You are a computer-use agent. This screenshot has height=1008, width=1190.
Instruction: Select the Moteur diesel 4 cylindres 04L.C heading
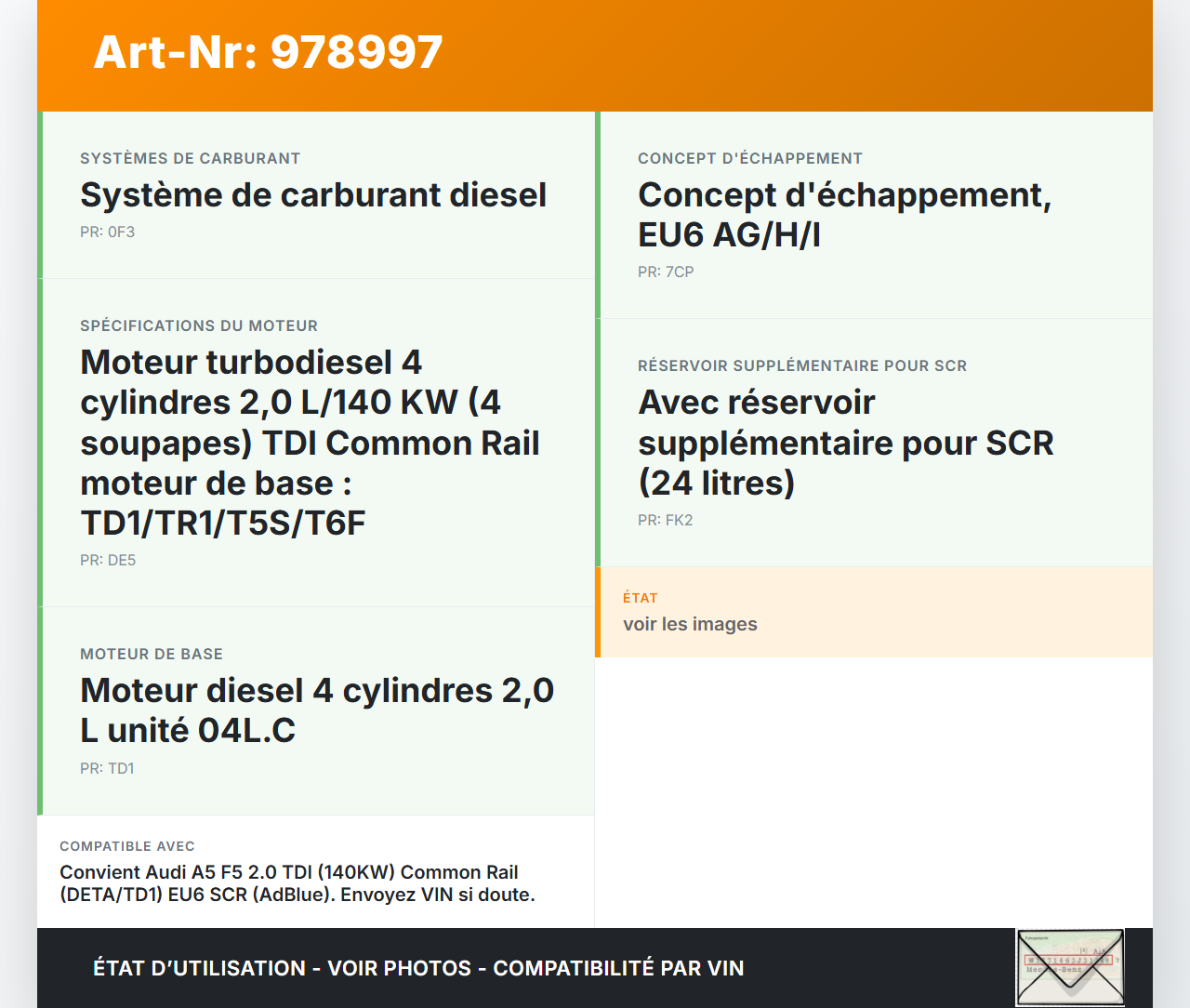pyautogui.click(x=317, y=710)
